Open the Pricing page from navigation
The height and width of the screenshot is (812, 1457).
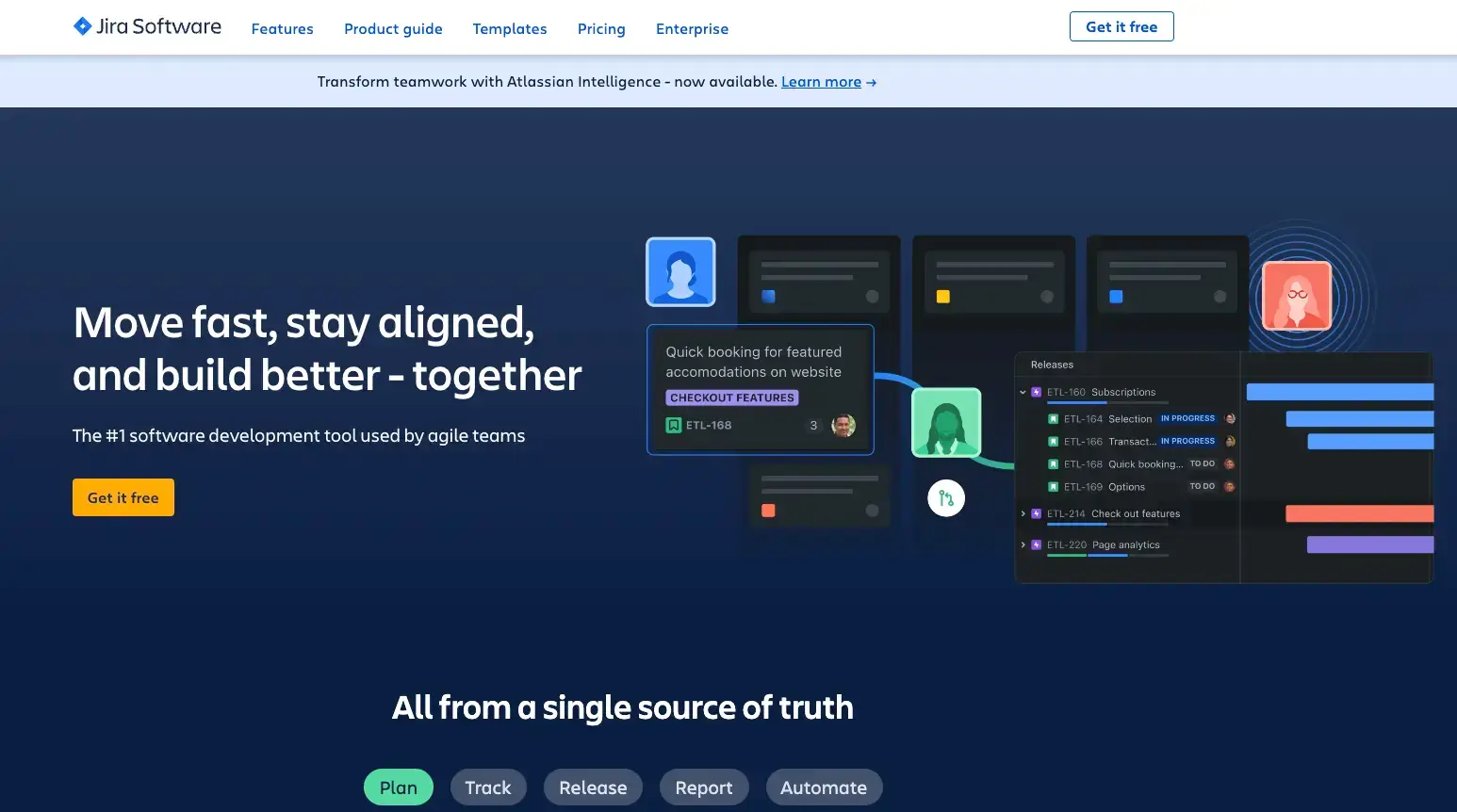coord(601,28)
